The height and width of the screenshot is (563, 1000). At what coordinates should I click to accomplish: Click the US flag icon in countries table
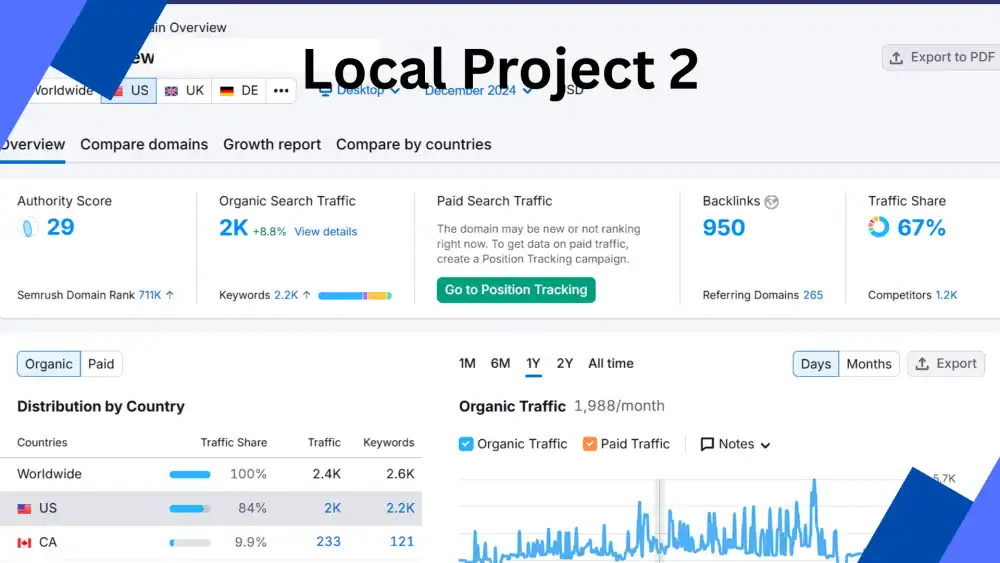click(x=25, y=509)
